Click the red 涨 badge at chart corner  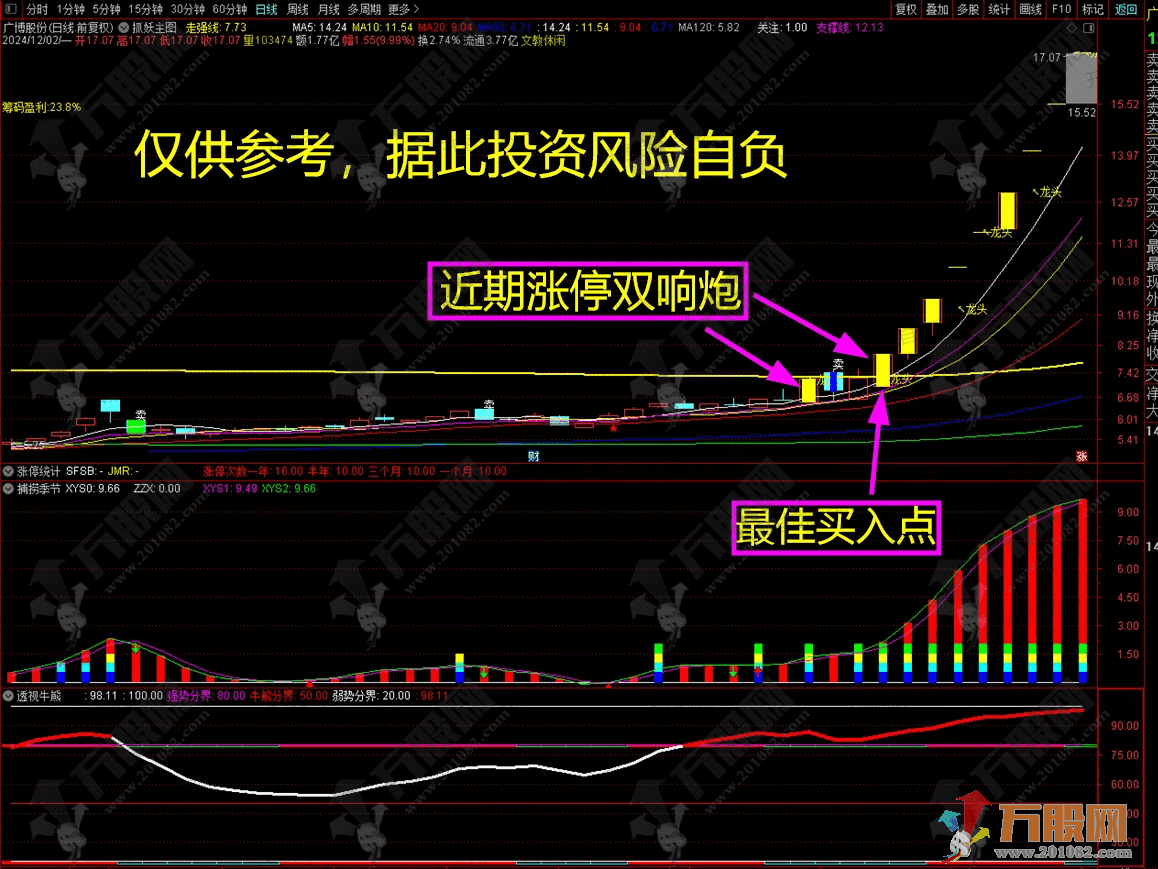pyautogui.click(x=1082, y=456)
